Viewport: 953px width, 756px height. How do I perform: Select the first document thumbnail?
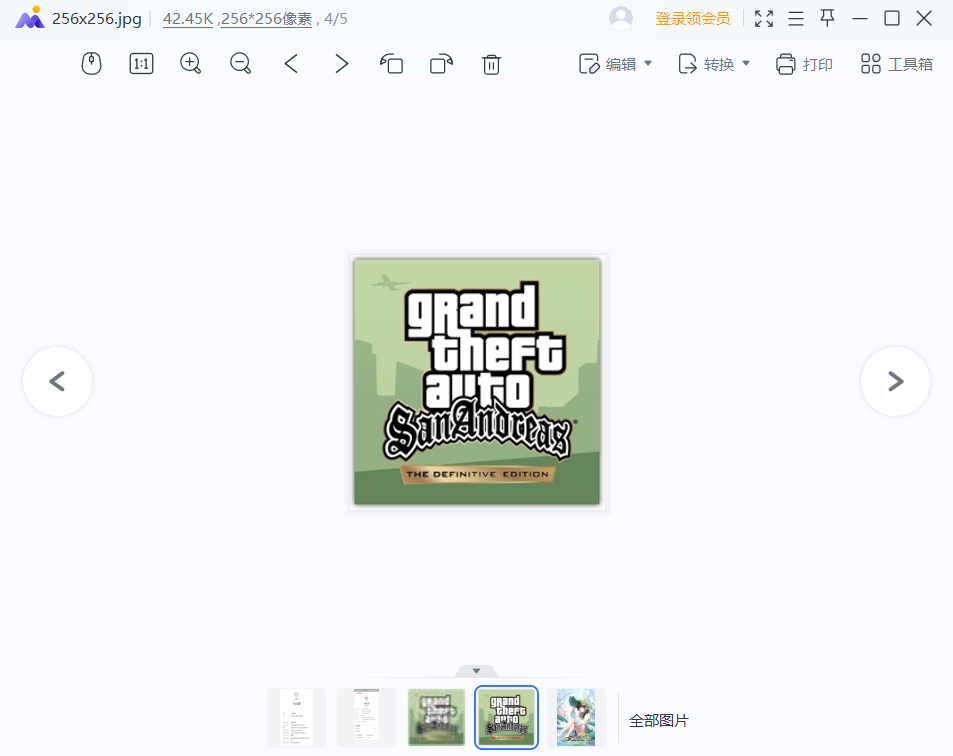(297, 717)
